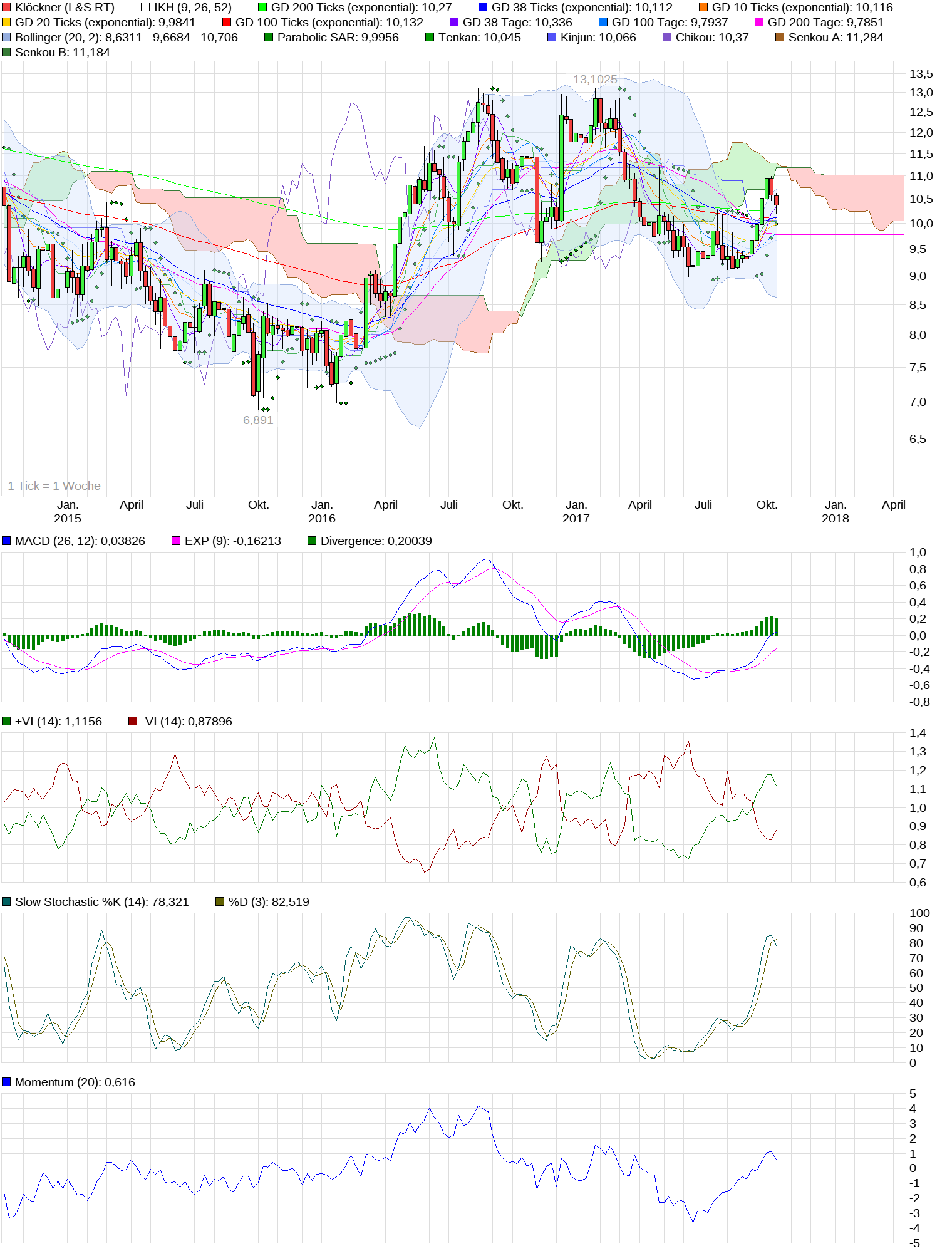This screenshot has width=952, height=1256.
Task: Click 'Momentum (20): 0,616' label
Action: pos(75,1082)
